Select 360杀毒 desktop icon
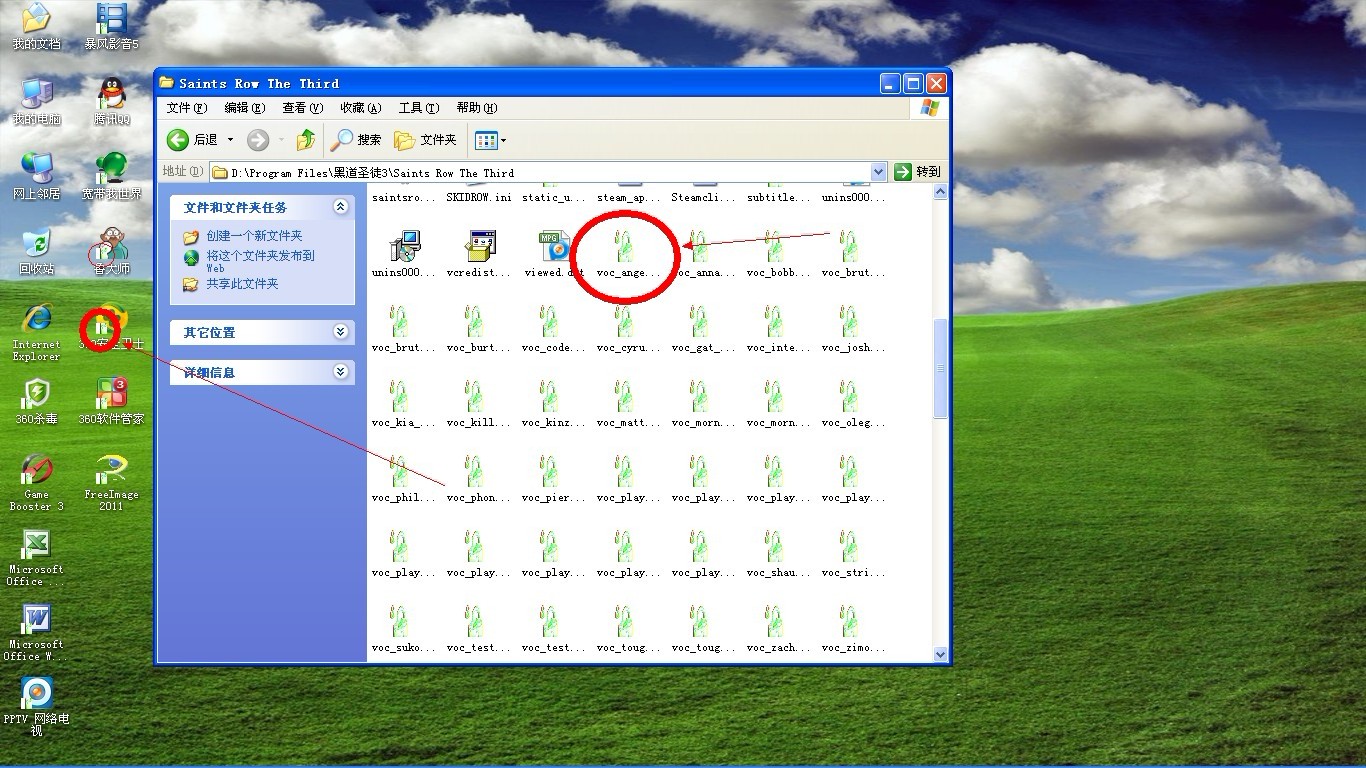 [x=36, y=402]
